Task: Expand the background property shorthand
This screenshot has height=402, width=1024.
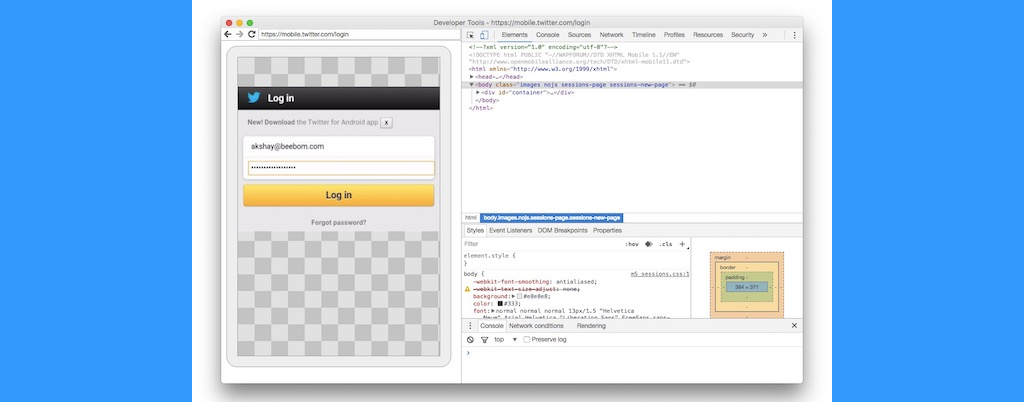Action: tap(513, 296)
